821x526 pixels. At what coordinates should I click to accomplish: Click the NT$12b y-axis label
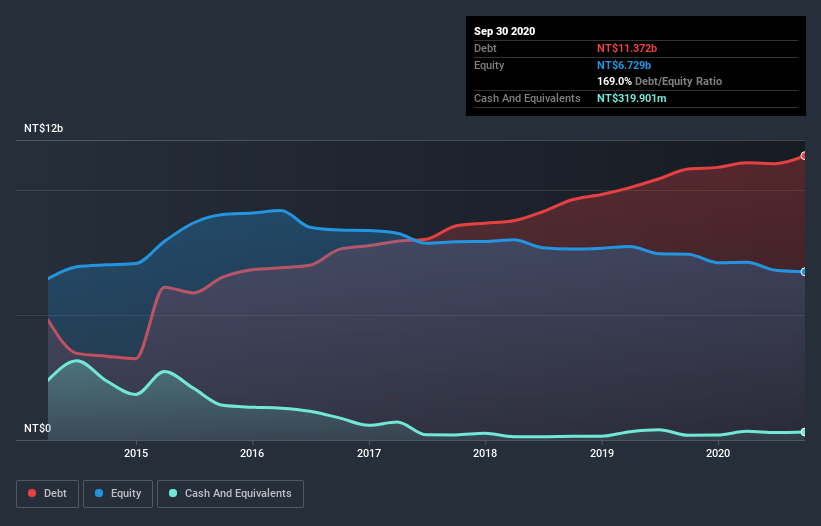[x=43, y=129]
